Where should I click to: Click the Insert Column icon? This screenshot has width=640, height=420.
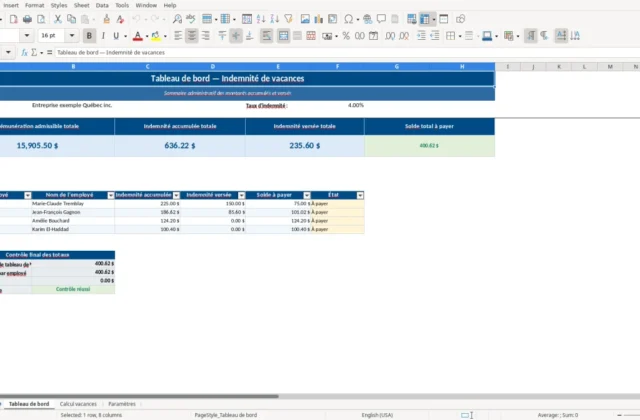[225, 19]
